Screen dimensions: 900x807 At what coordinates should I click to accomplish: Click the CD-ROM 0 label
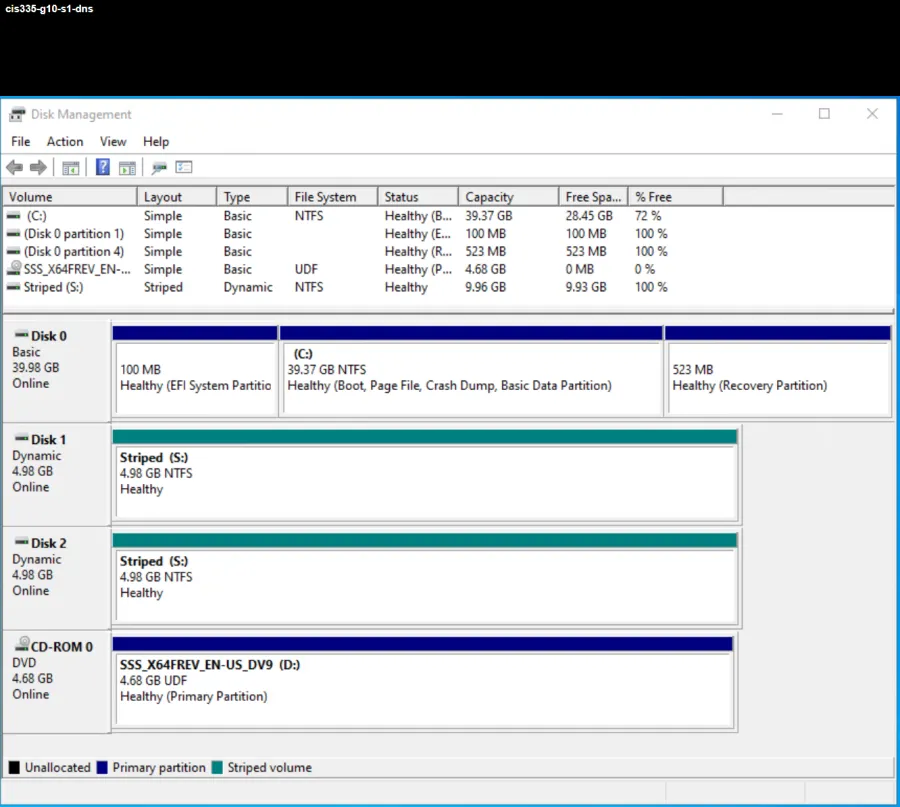(61, 647)
